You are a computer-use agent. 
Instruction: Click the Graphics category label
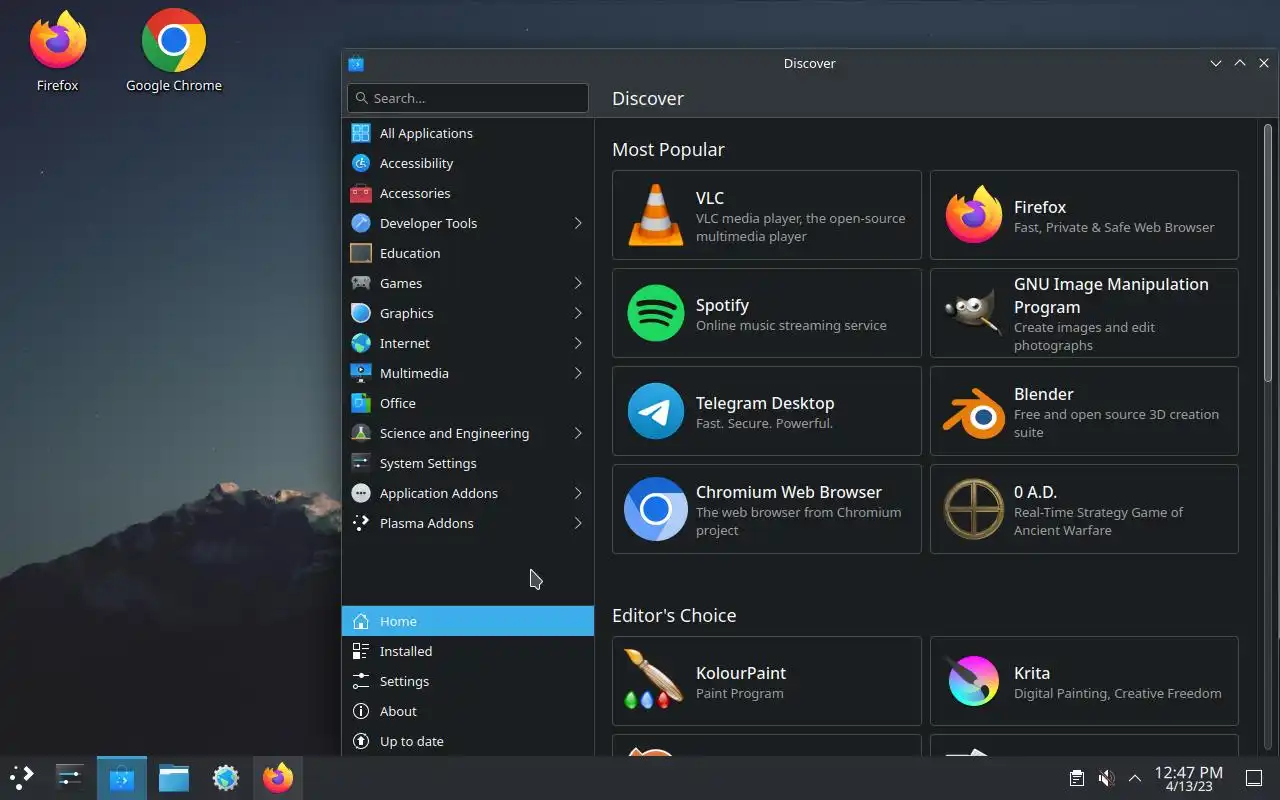[406, 313]
